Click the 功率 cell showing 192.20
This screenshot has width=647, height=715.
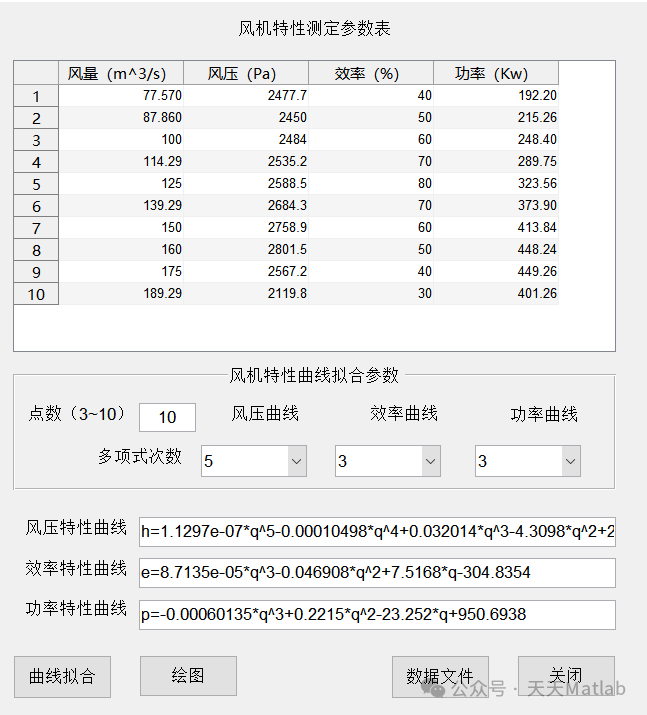[x=496, y=96]
